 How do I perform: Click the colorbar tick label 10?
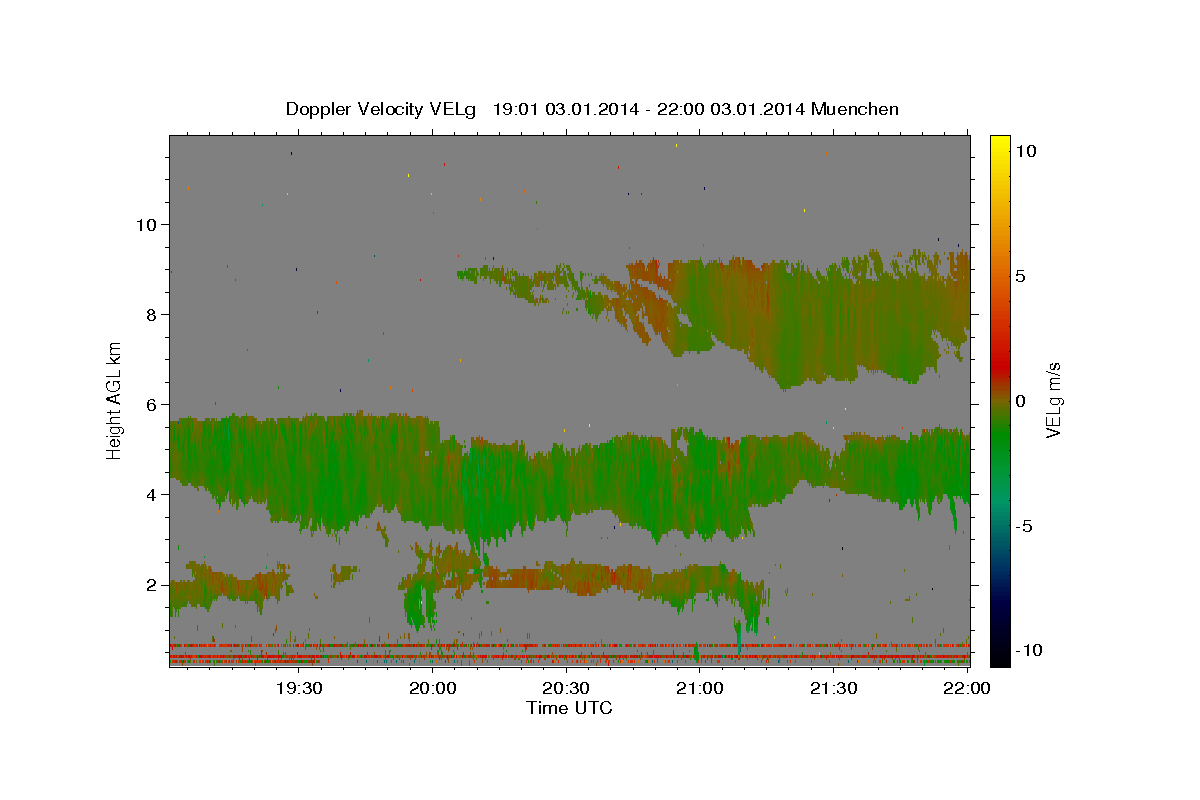coord(1025,151)
